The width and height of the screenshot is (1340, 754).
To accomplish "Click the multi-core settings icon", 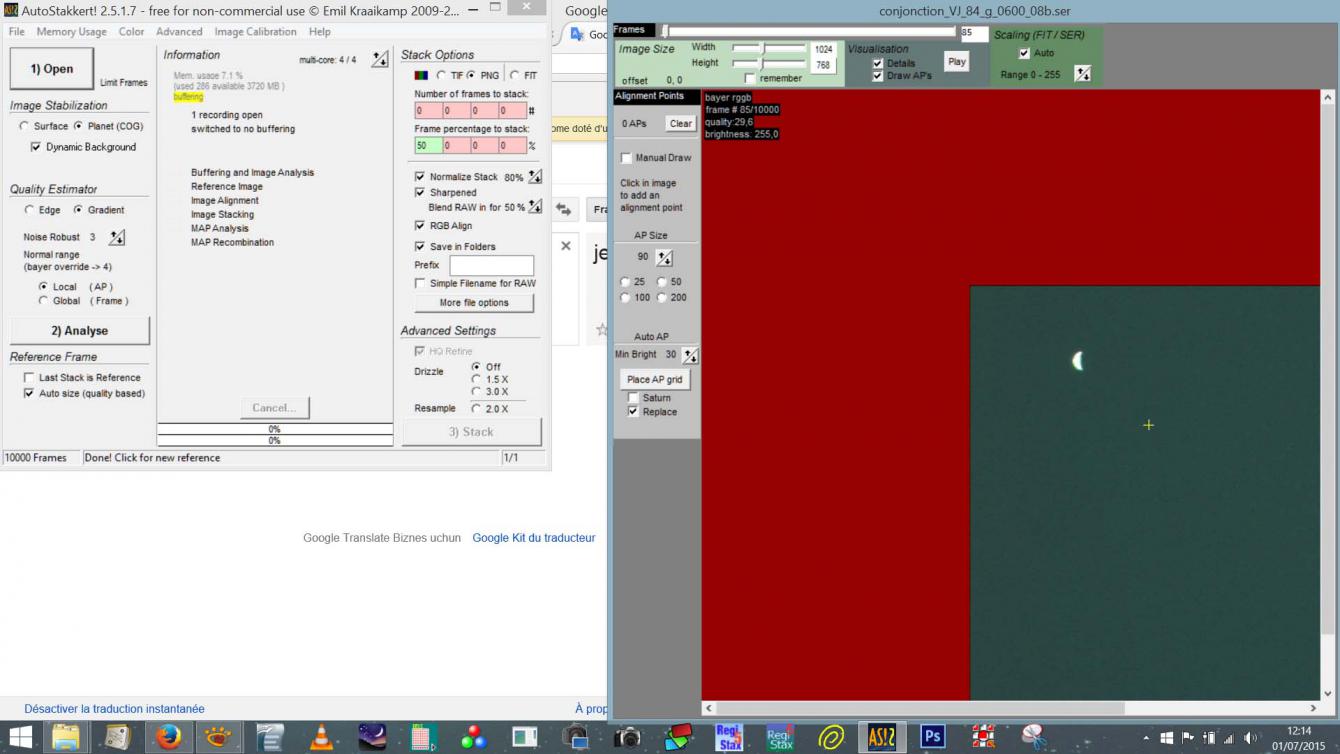I will point(380,60).
